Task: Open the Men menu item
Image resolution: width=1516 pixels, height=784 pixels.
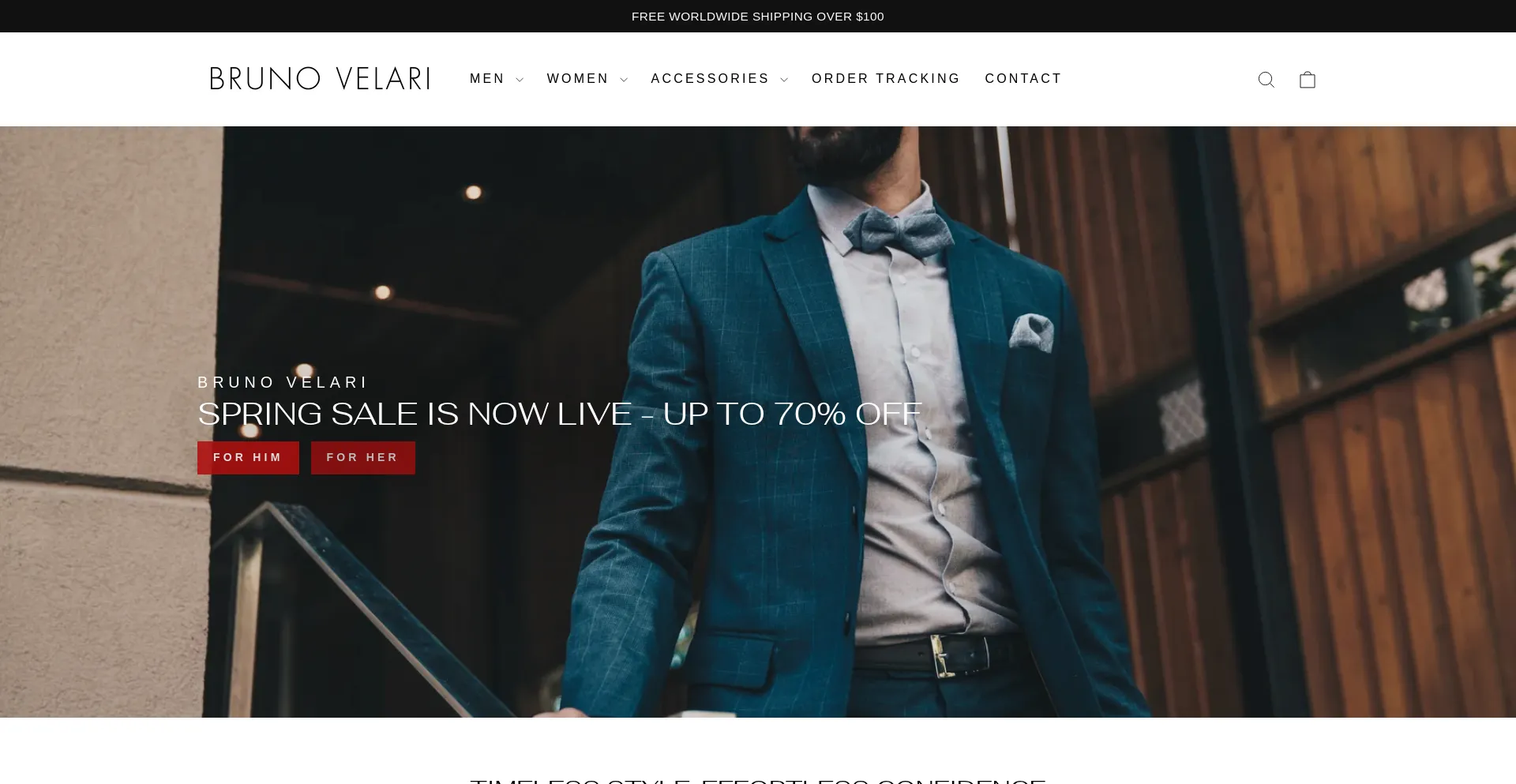Action: (x=487, y=79)
